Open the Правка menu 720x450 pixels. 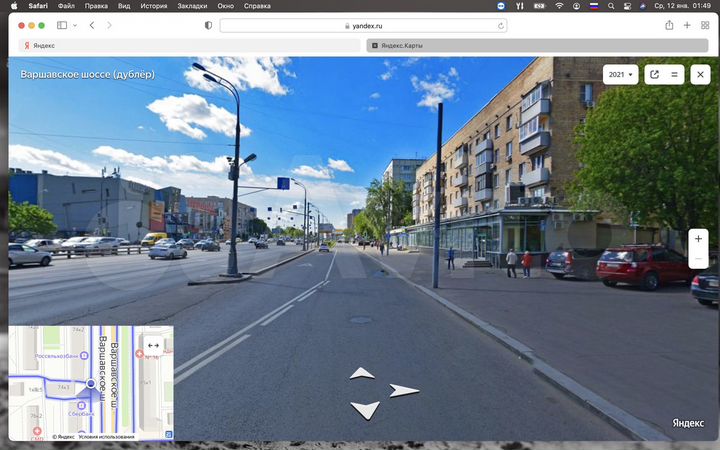(x=96, y=6)
